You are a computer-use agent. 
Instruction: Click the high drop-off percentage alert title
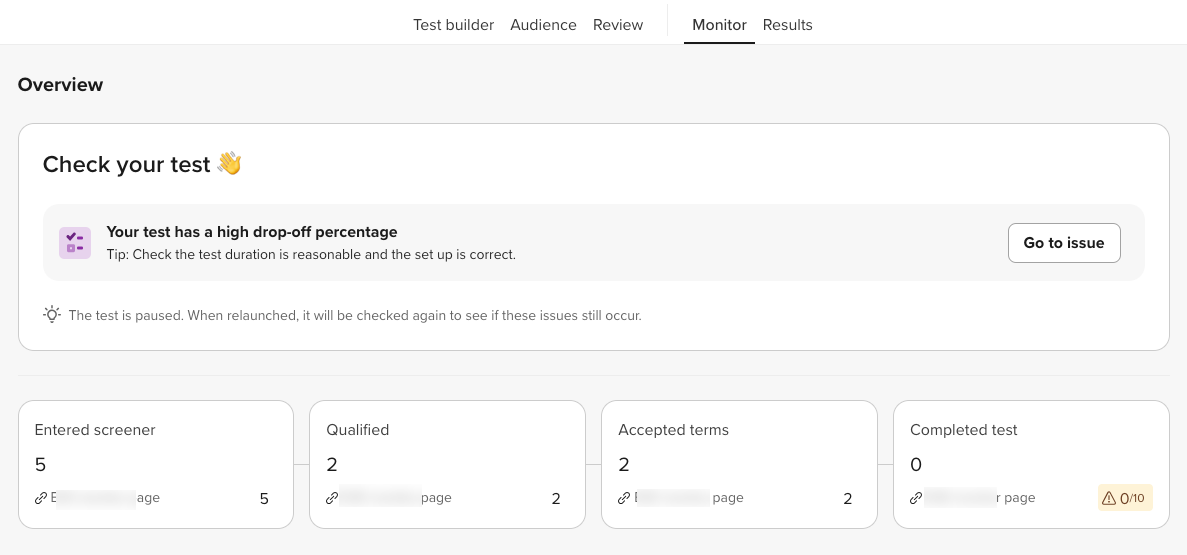coord(252,232)
